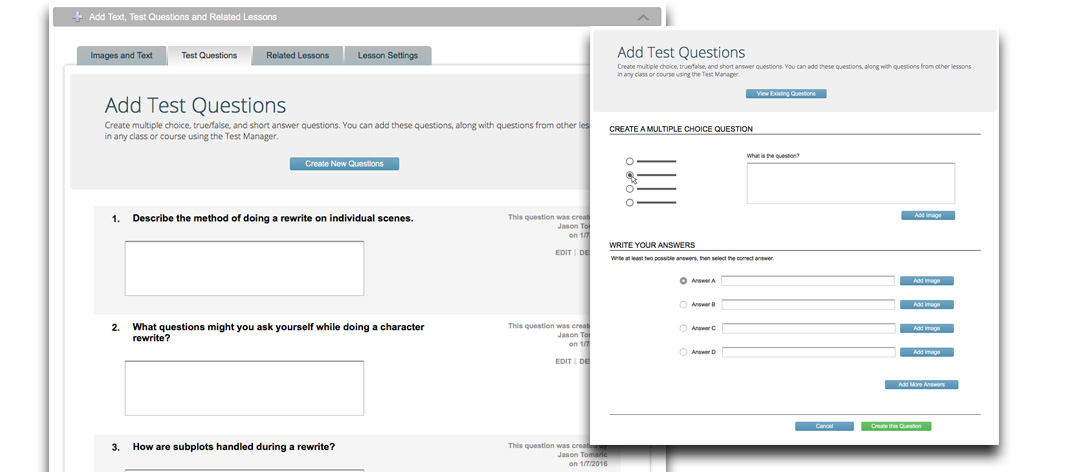
Task: Go to the Lesson Settings tab
Action: tap(388, 56)
